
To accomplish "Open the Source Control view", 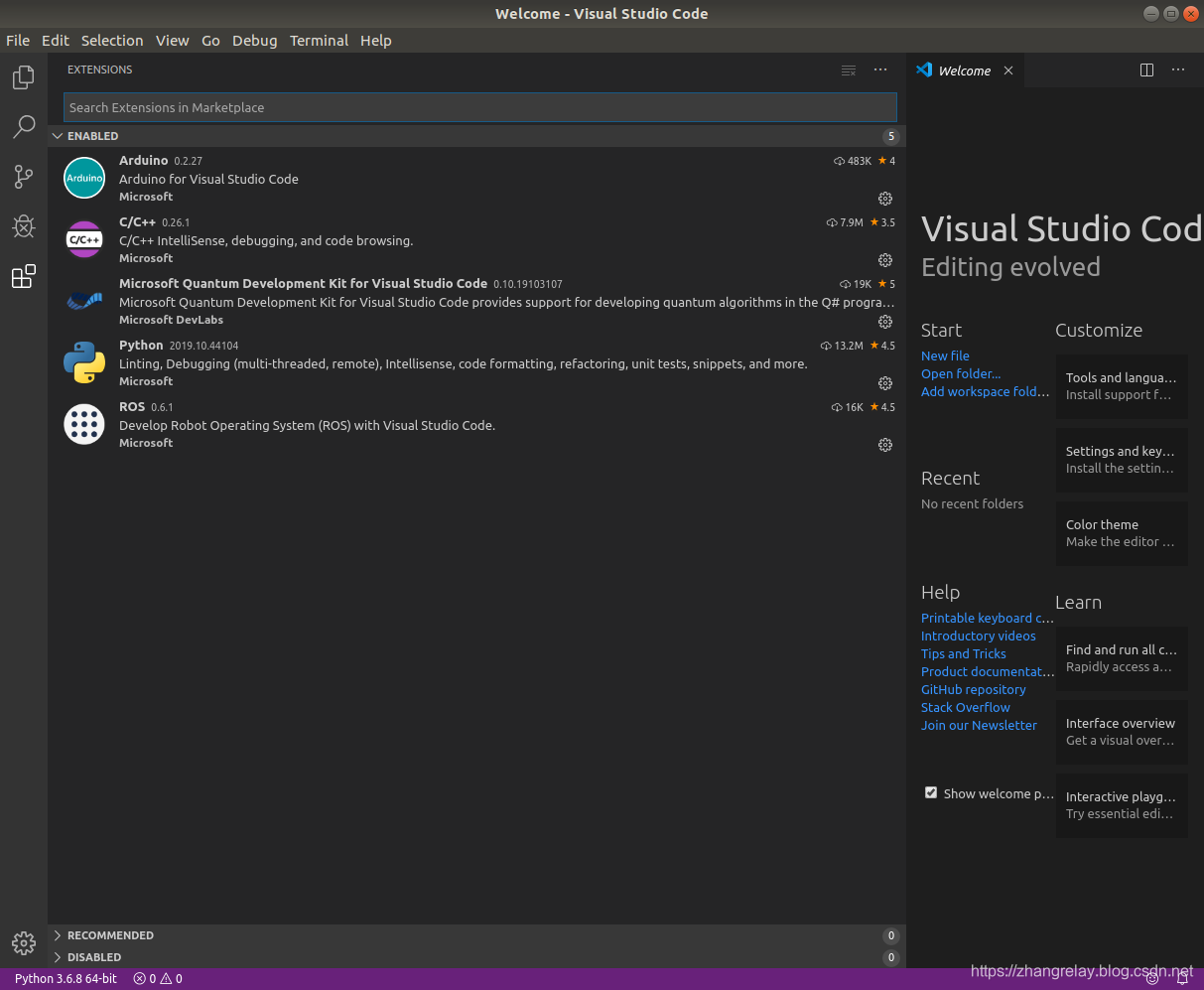I will 23,177.
